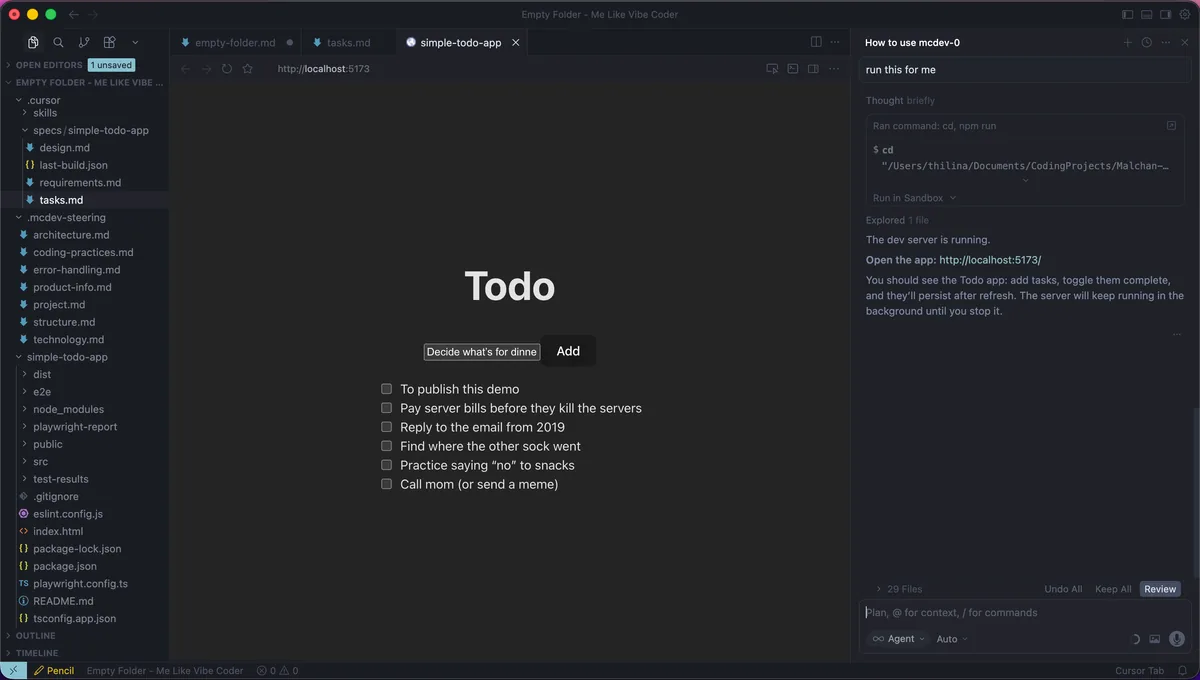This screenshot has width=1200, height=680.
Task: Toggle the preview side panel icon
Action: [813, 69]
